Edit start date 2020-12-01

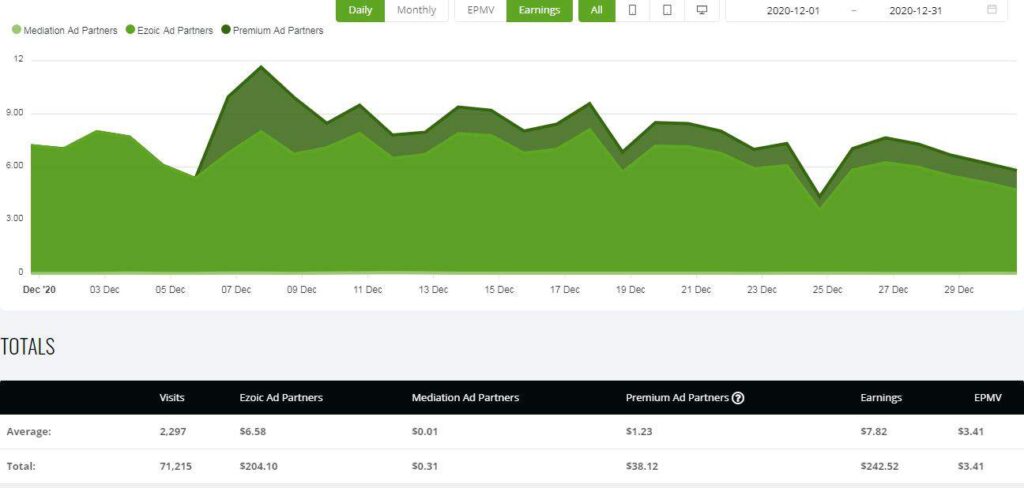coord(793,11)
